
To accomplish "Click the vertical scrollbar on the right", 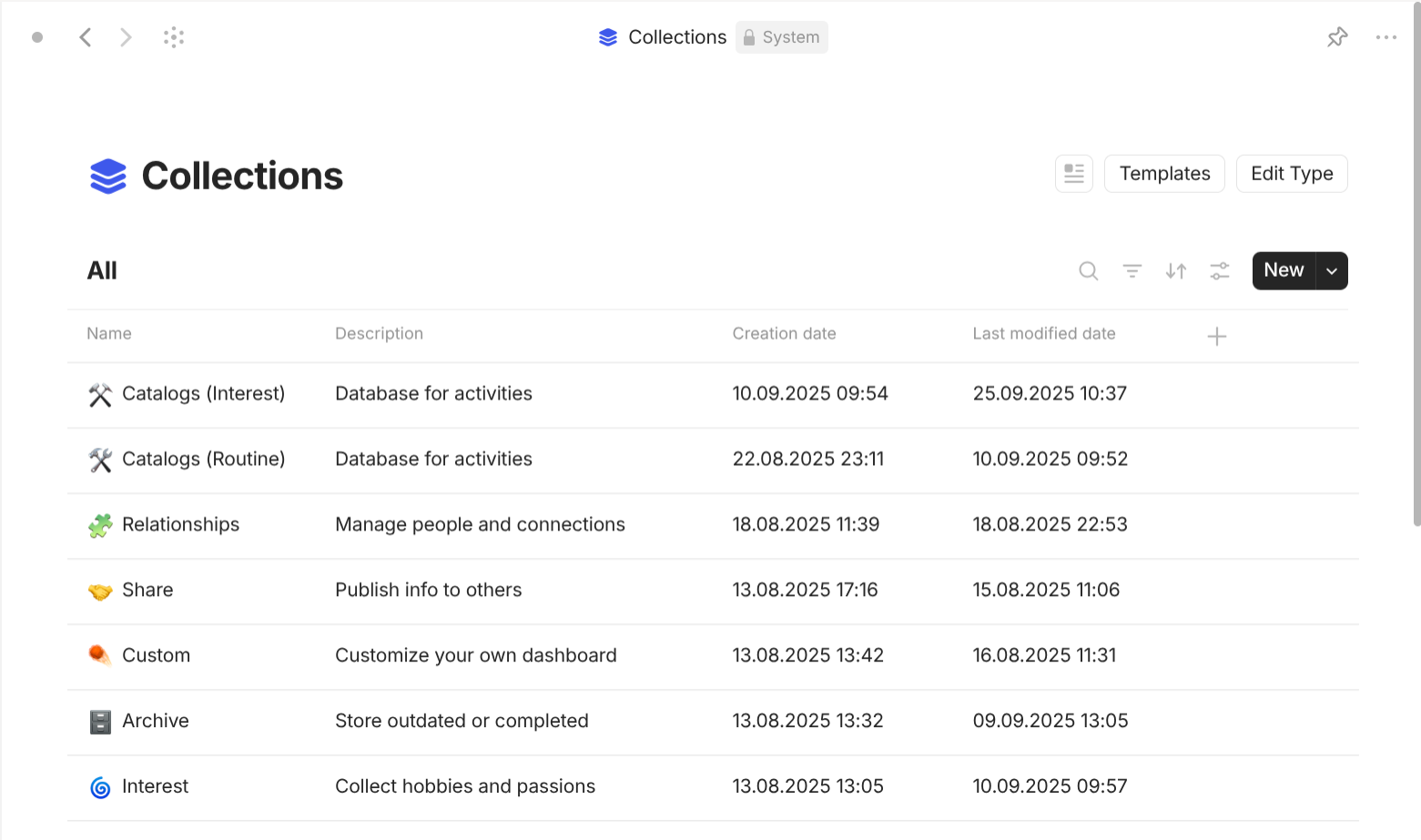I will [1416, 273].
